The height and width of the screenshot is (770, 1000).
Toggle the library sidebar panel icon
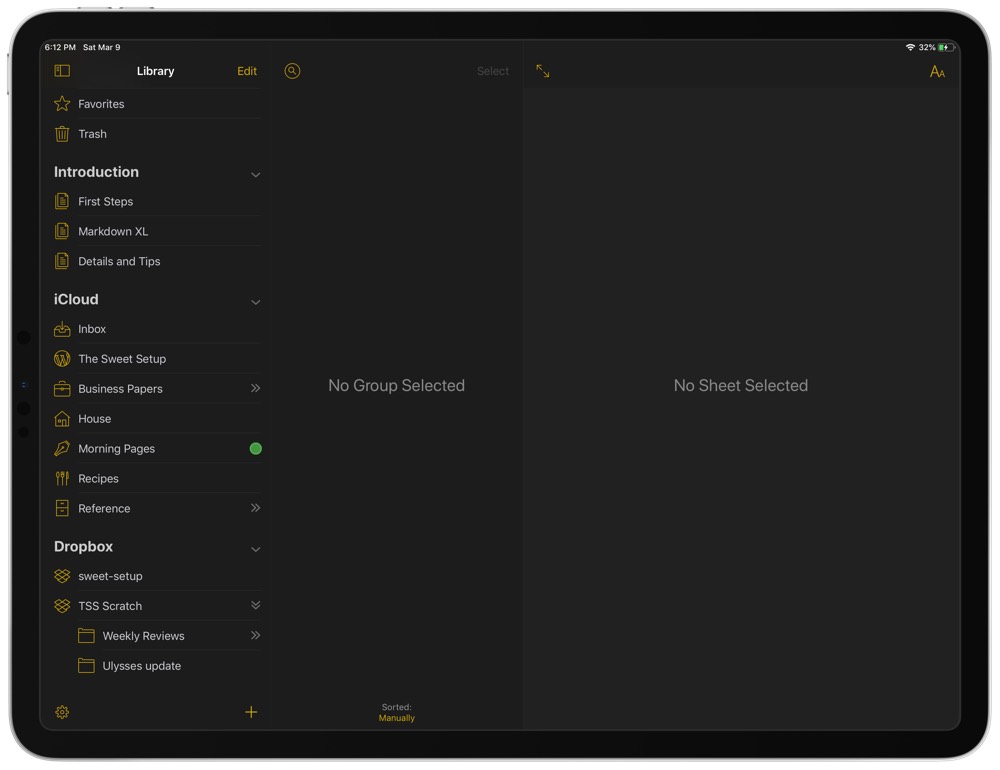pyautogui.click(x=62, y=71)
